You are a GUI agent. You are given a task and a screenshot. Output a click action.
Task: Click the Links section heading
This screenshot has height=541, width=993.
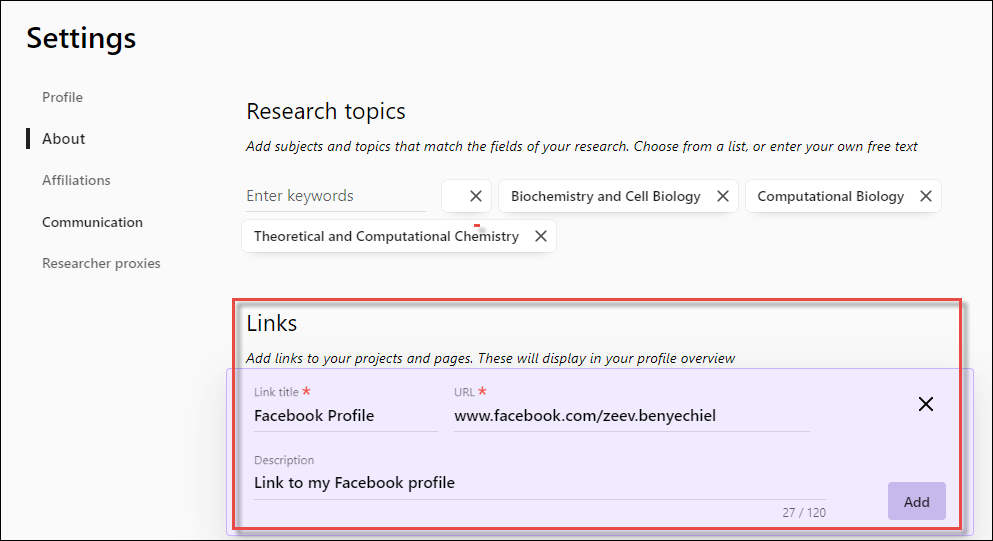click(x=272, y=323)
